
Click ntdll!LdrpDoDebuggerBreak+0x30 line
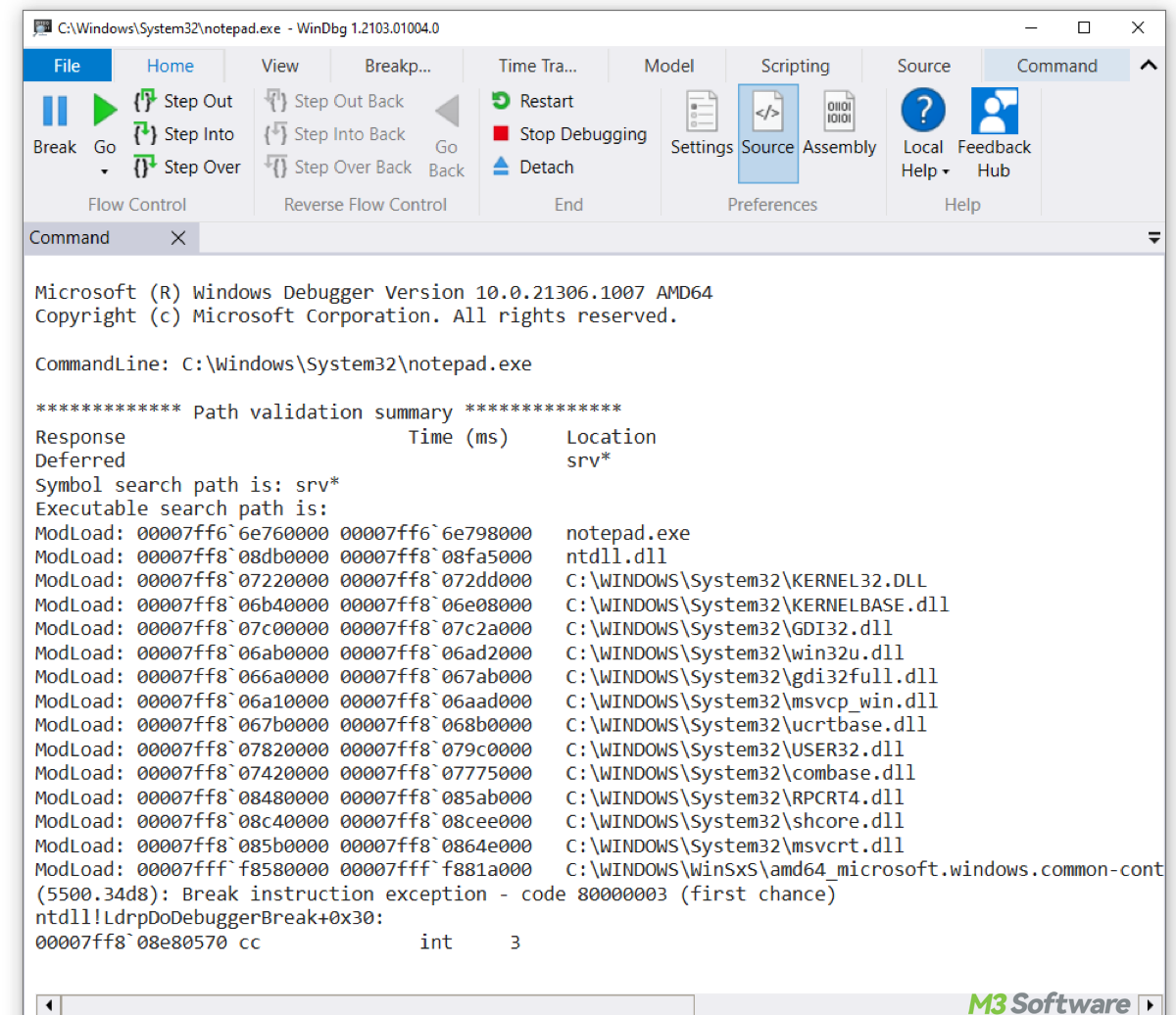[210, 918]
